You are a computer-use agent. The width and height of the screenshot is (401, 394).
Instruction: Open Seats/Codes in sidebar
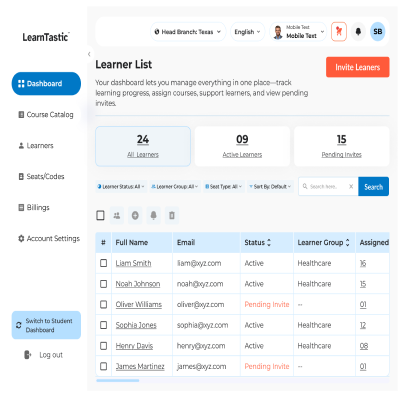click(x=41, y=177)
